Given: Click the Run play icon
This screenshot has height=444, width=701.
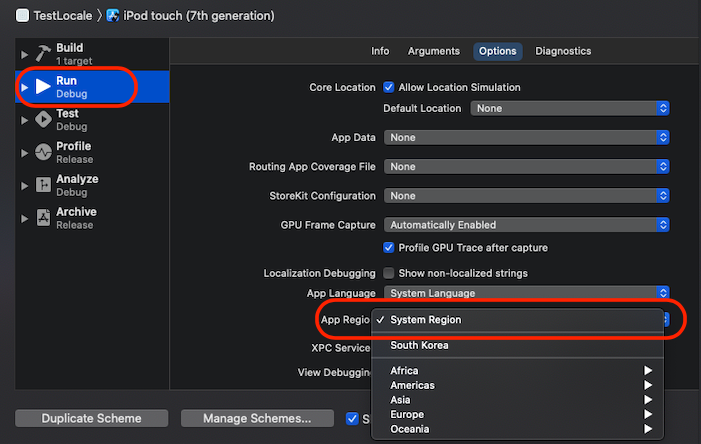Looking at the screenshot, I should point(43,87).
